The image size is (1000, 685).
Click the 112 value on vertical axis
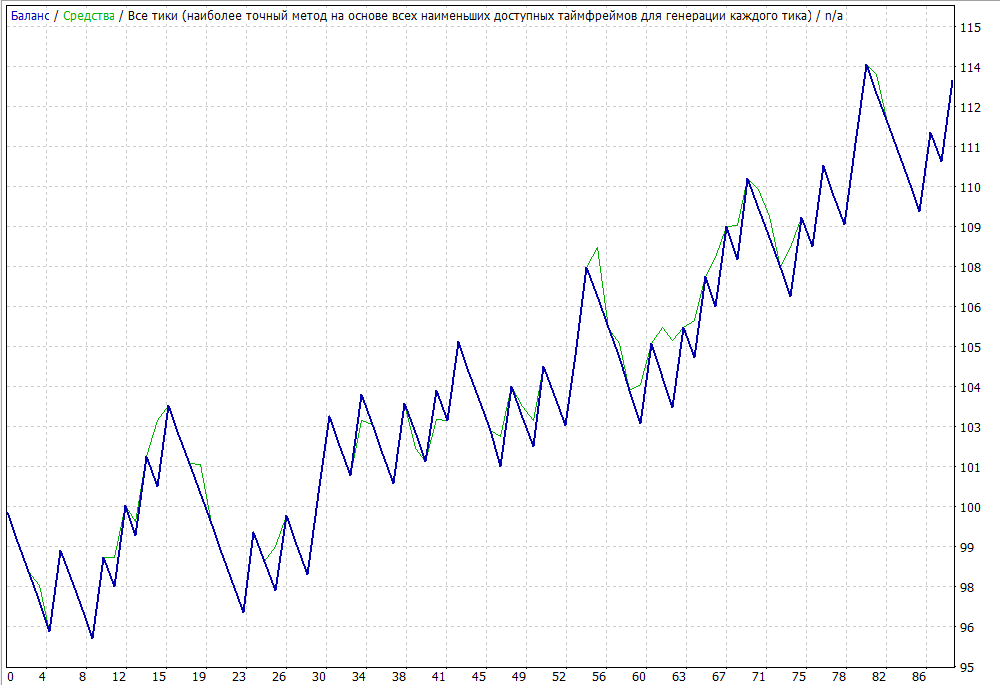(969, 107)
